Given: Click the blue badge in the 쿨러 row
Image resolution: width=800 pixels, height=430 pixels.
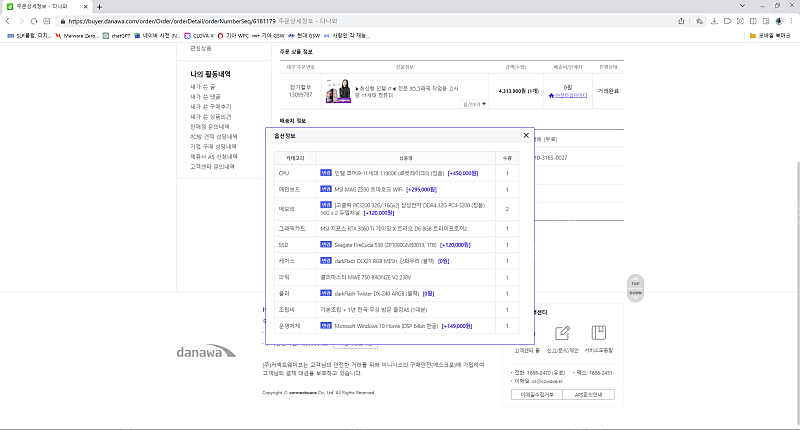Looking at the screenshot, I should pyautogui.click(x=326, y=293).
